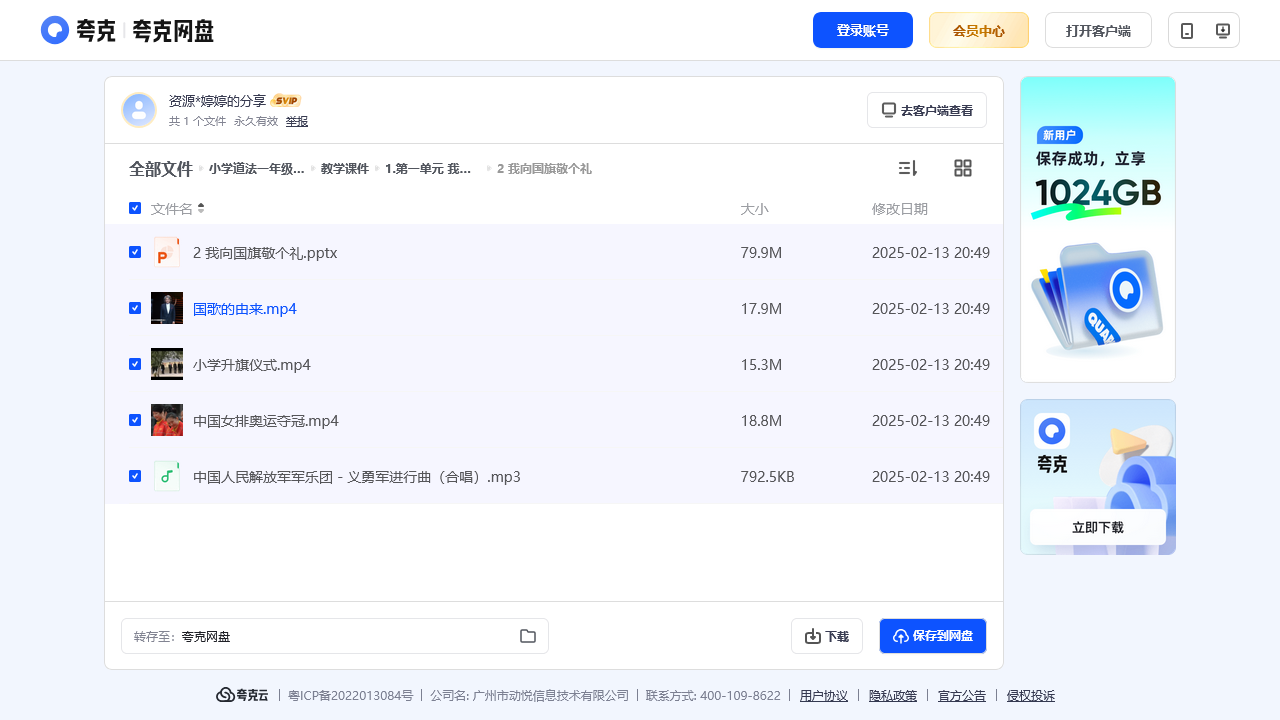Open file 国歌的由来.mp4

click(245, 309)
